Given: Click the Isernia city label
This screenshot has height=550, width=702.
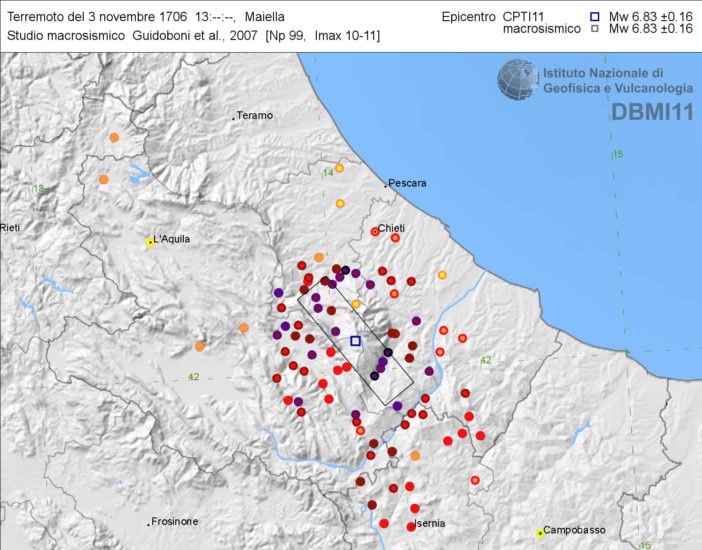Looking at the screenshot, I should click(x=428, y=524).
